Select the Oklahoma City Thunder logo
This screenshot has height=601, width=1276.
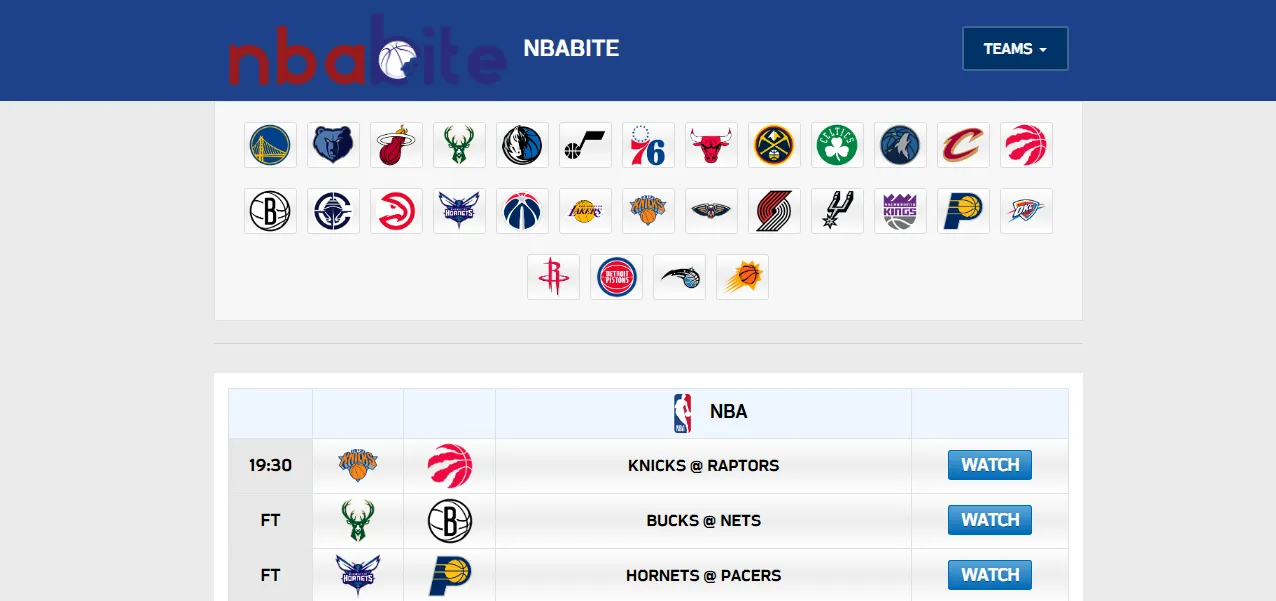[x=1026, y=211]
